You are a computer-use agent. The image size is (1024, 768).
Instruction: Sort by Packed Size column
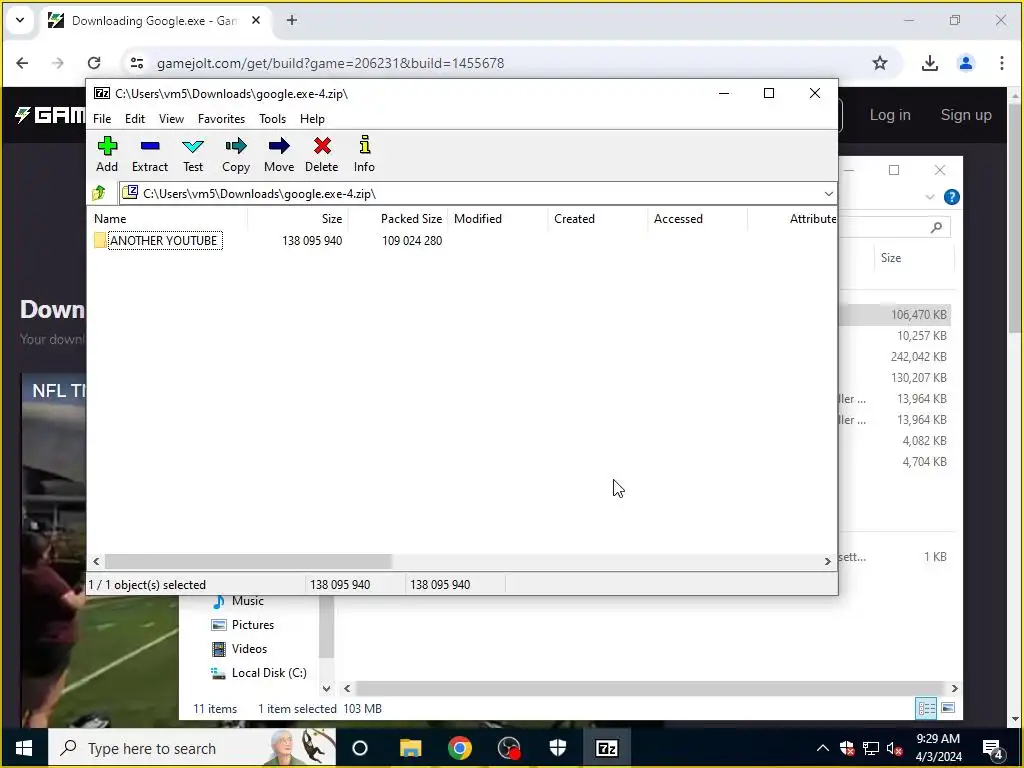[x=411, y=219]
